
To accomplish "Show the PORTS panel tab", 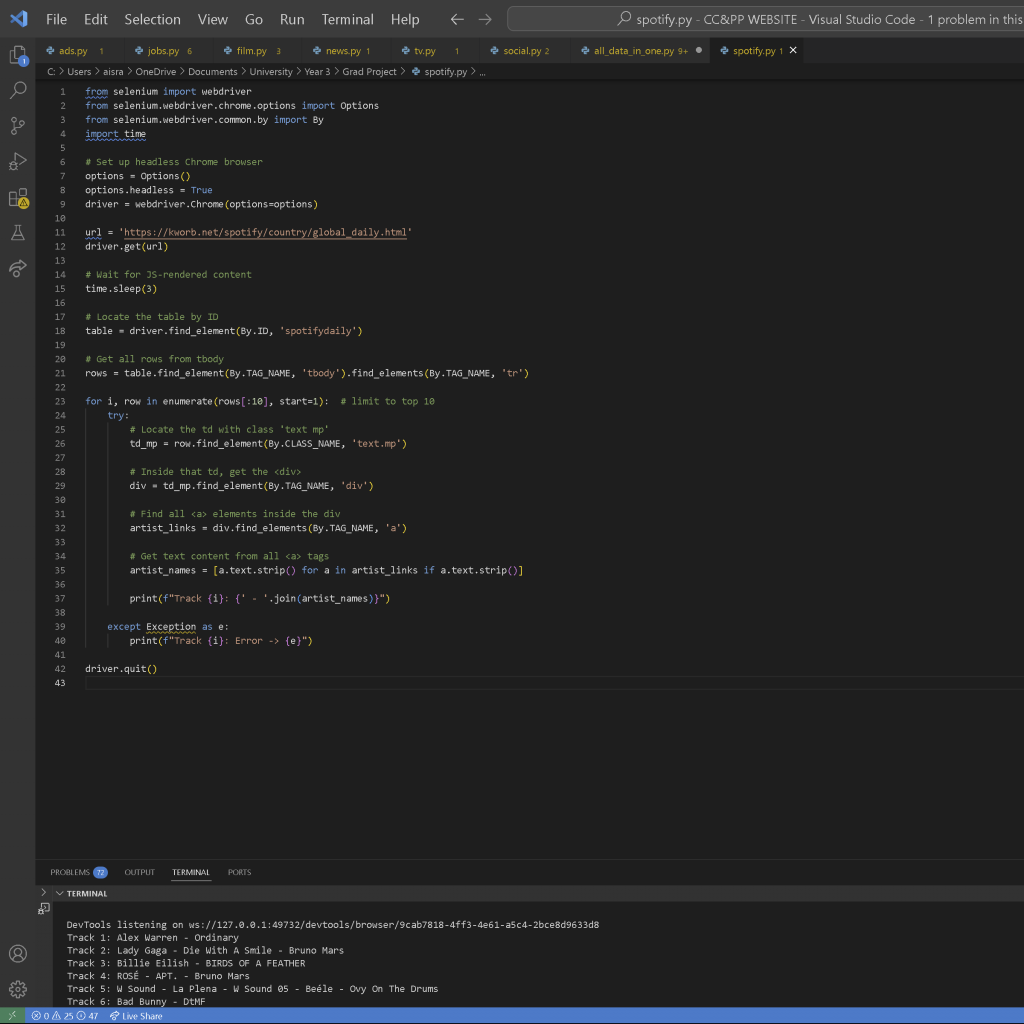I will point(239,872).
